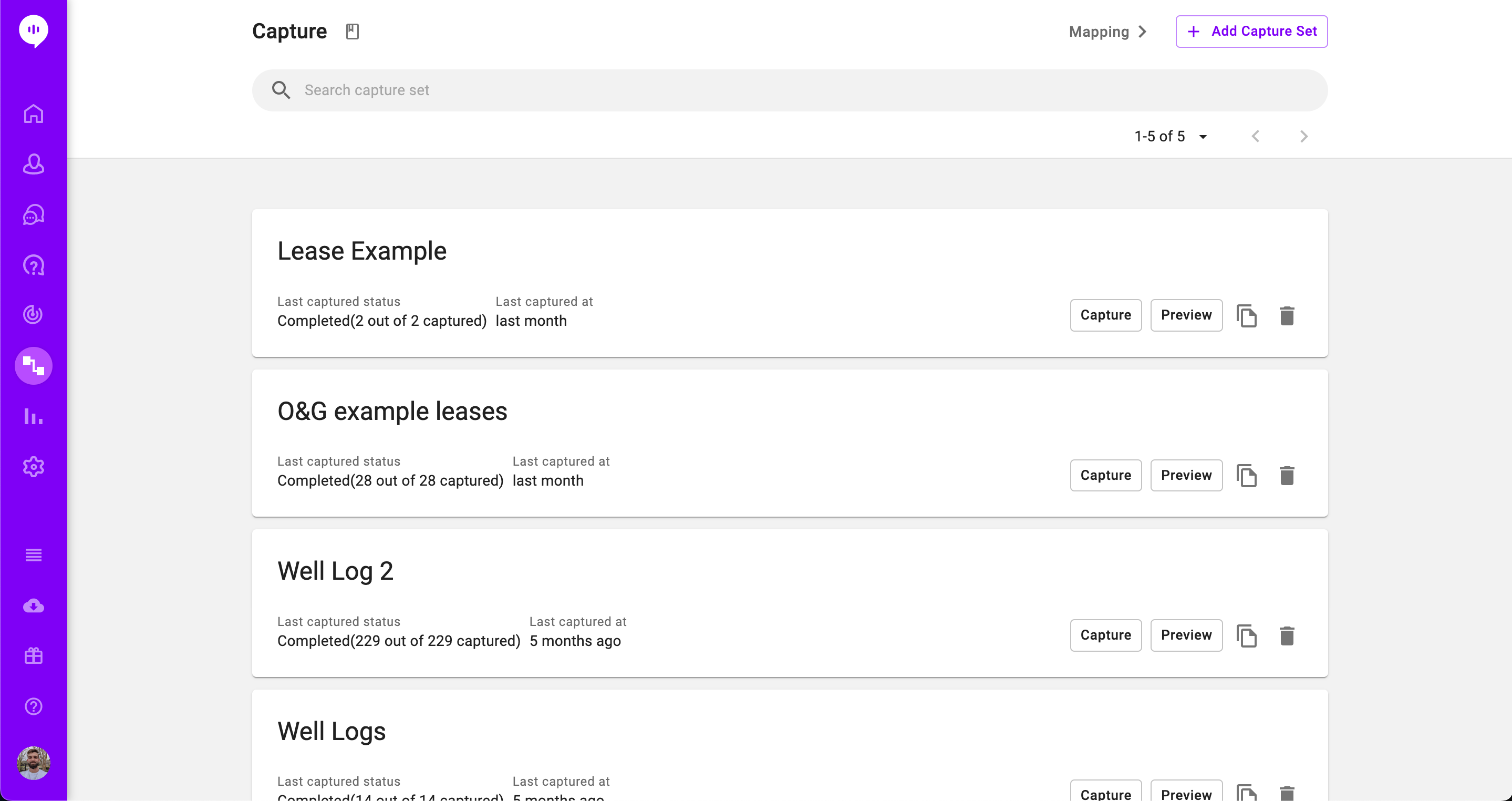Duplicate the Lease Example capture set
1512x801 pixels.
(x=1246, y=316)
